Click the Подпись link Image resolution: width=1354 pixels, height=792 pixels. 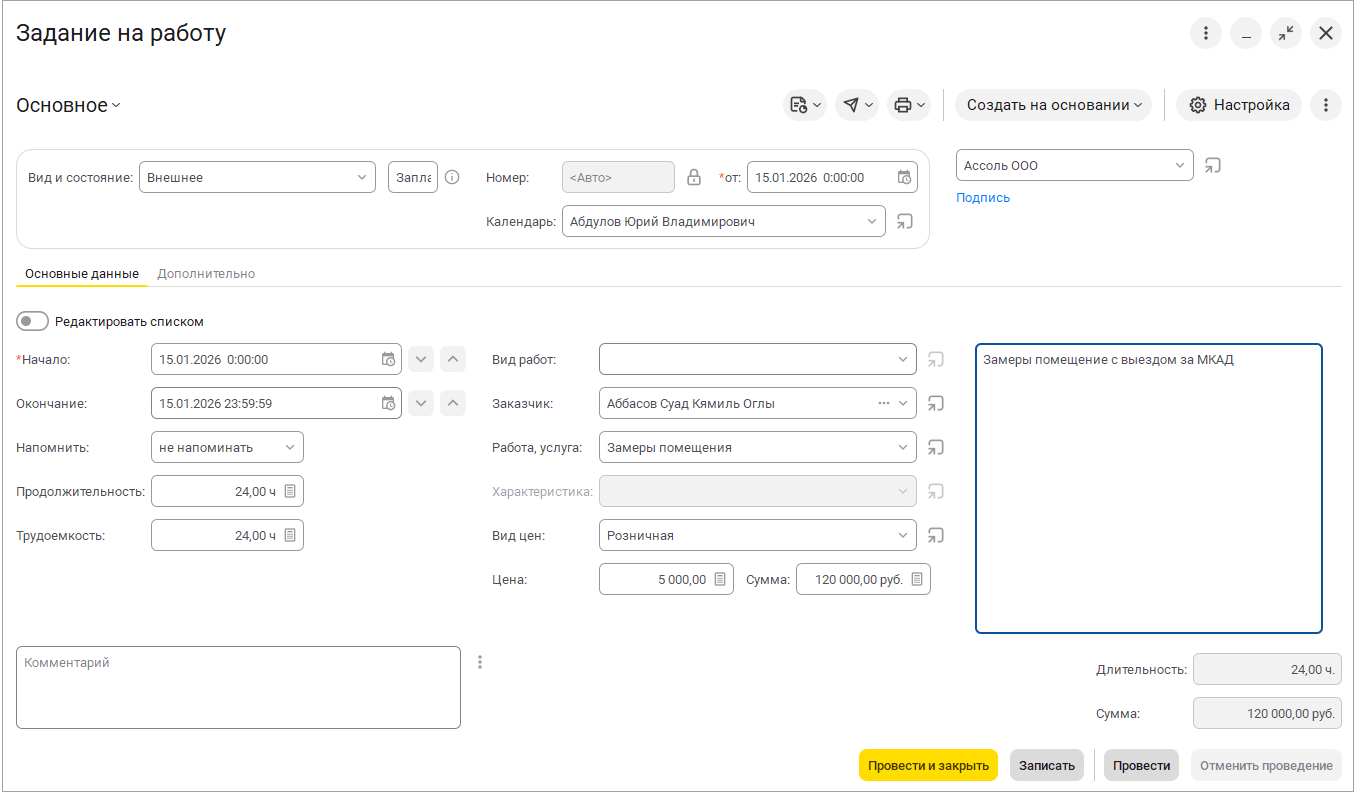point(983,198)
